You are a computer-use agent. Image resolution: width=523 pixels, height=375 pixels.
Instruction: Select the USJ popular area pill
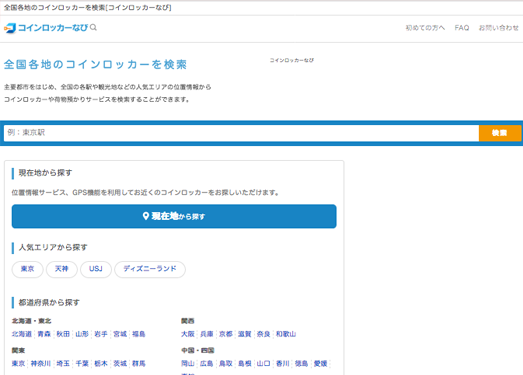[96, 269]
